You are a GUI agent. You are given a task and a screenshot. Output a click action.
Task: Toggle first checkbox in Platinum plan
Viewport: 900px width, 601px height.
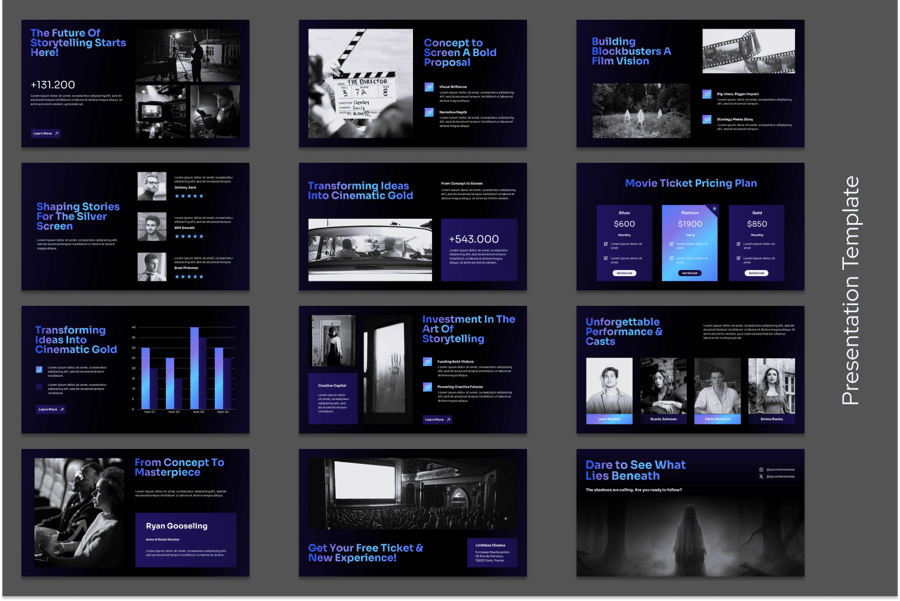point(672,244)
